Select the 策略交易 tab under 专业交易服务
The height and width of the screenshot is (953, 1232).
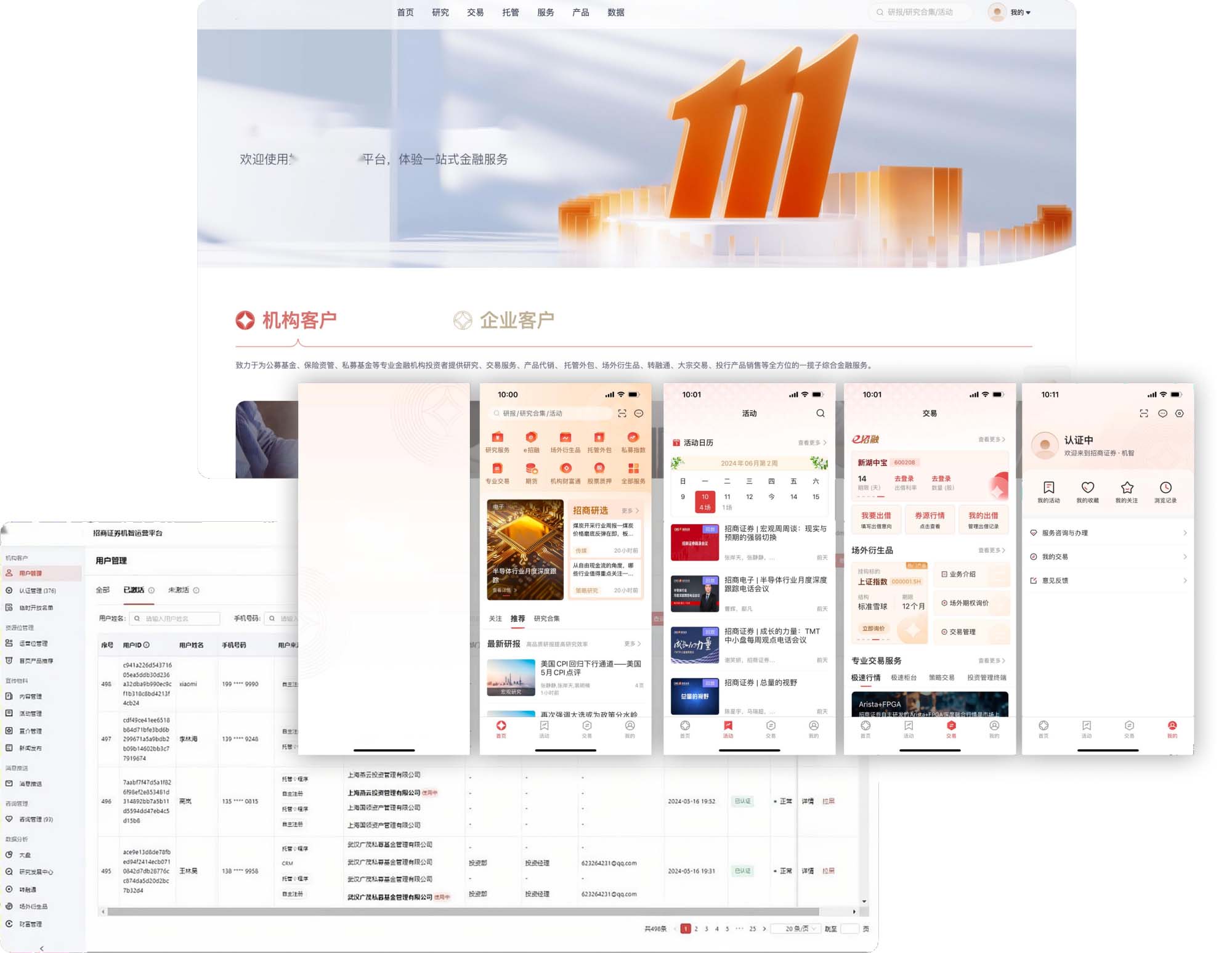(x=942, y=678)
